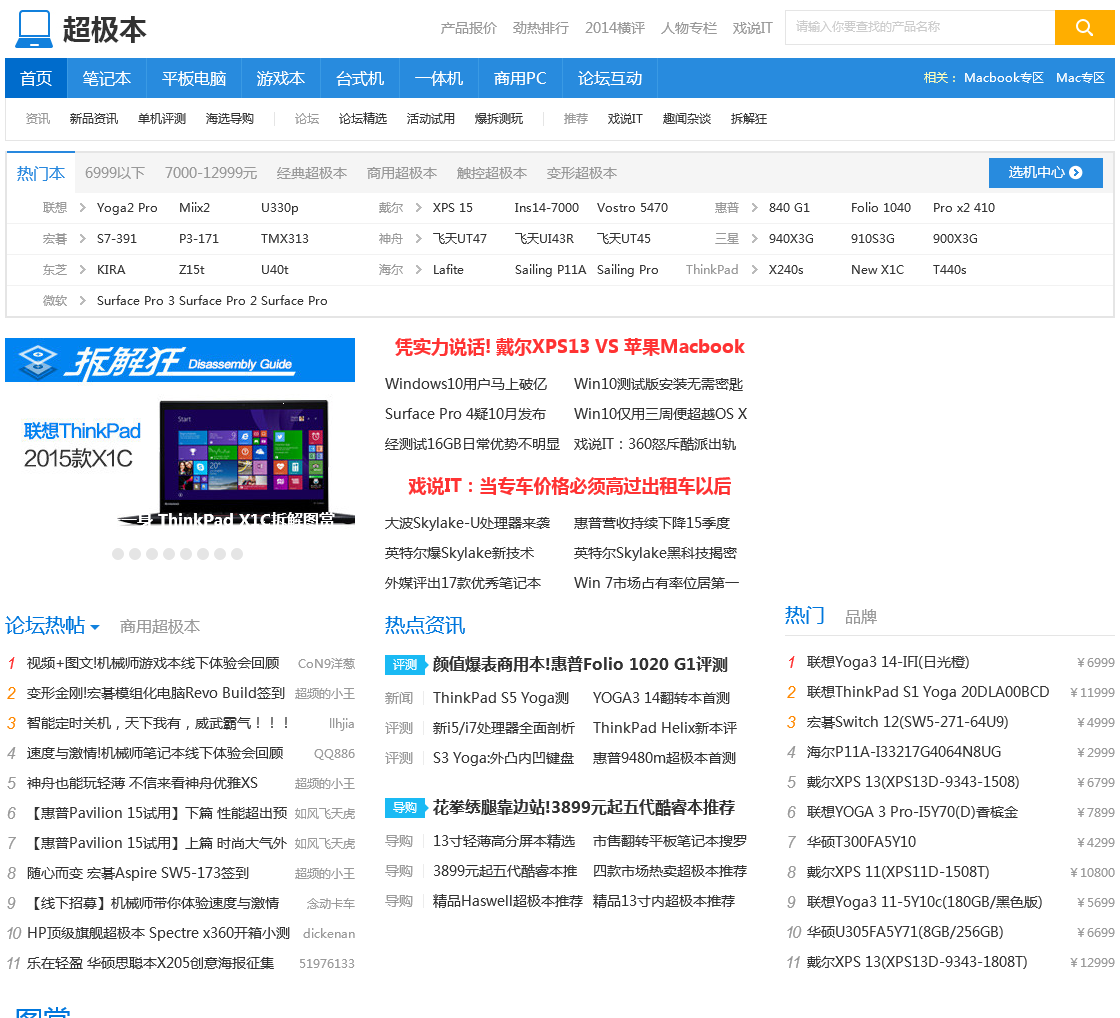Click the arrow icon in 选机中心 button
The height and width of the screenshot is (1018, 1120).
pos(1076,172)
